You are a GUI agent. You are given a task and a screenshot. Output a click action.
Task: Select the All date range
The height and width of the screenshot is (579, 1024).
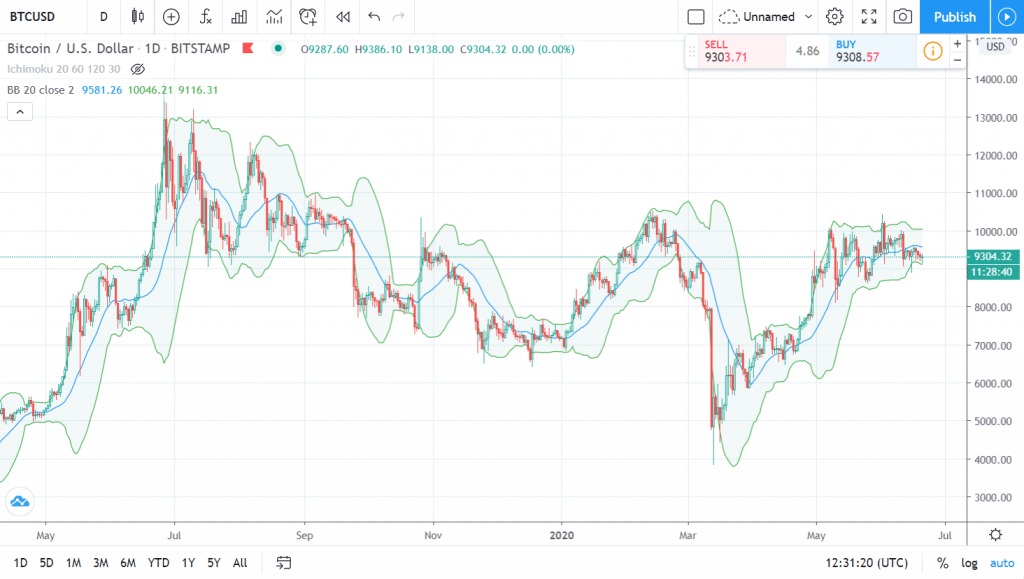tap(240, 563)
